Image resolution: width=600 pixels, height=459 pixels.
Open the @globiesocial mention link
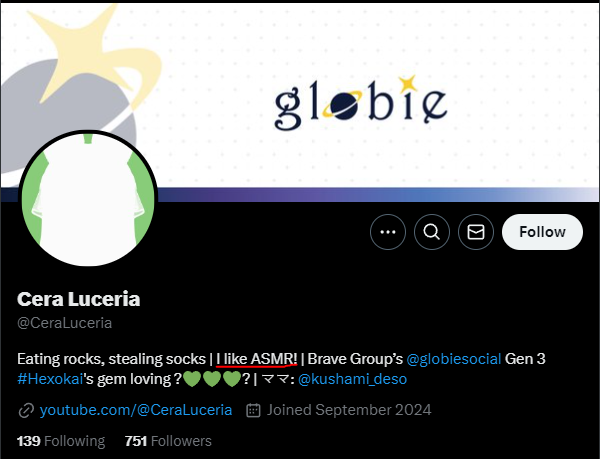pyautogui.click(x=453, y=359)
